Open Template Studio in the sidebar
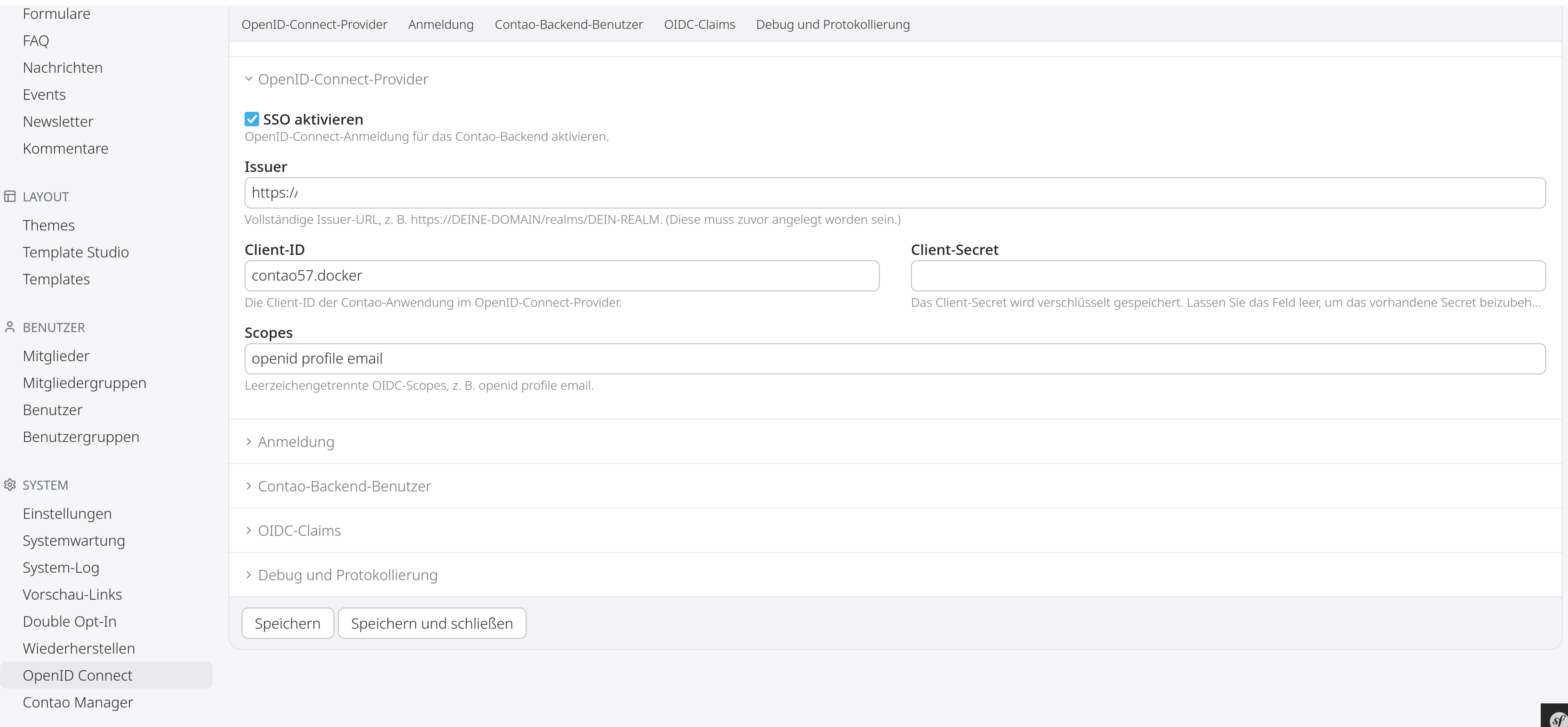 [x=76, y=252]
